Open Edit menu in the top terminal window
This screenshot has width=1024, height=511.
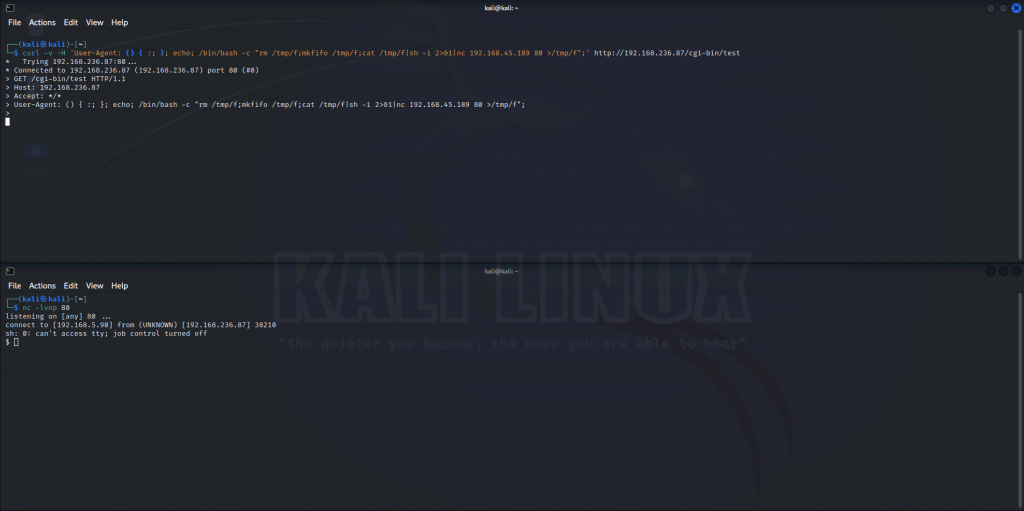pyautogui.click(x=71, y=22)
